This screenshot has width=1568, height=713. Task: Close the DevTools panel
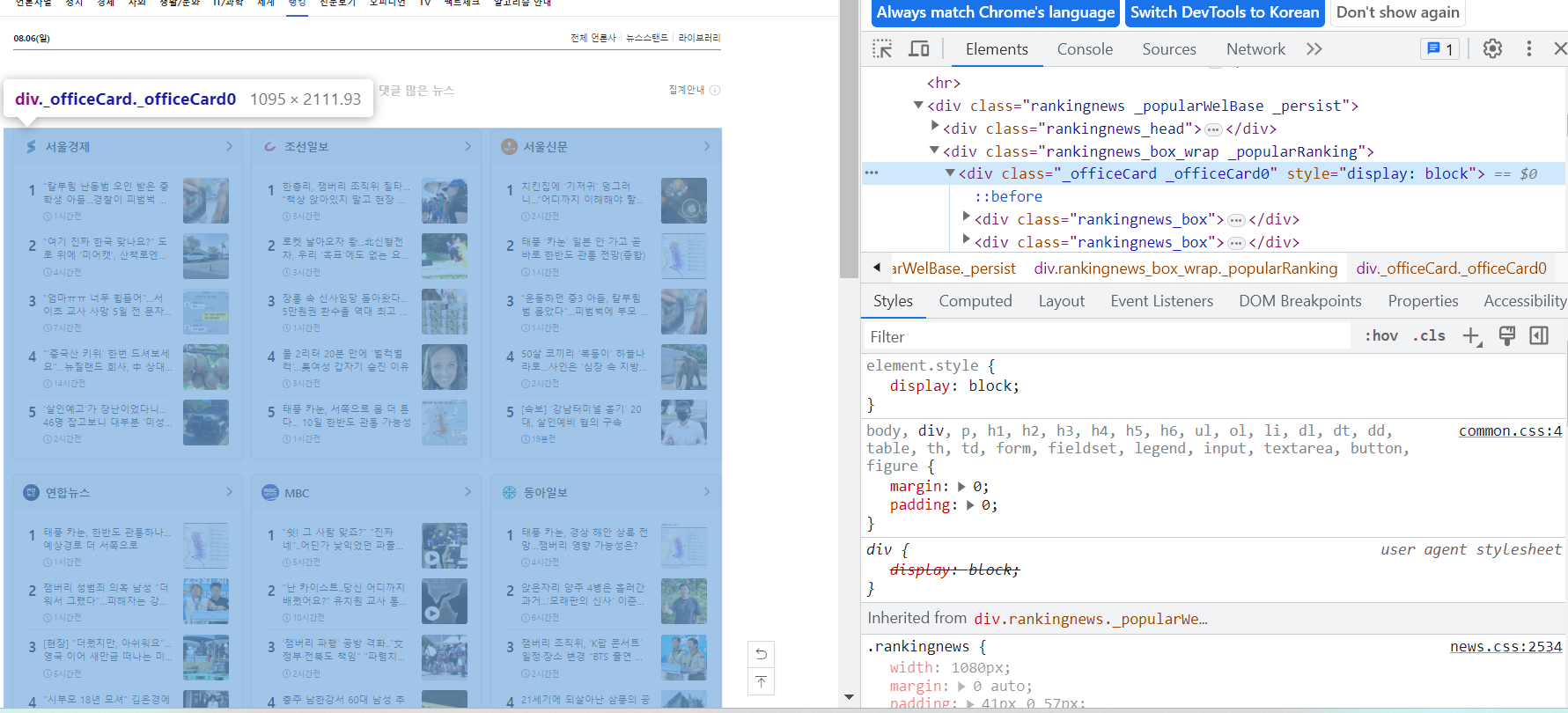click(x=1560, y=48)
